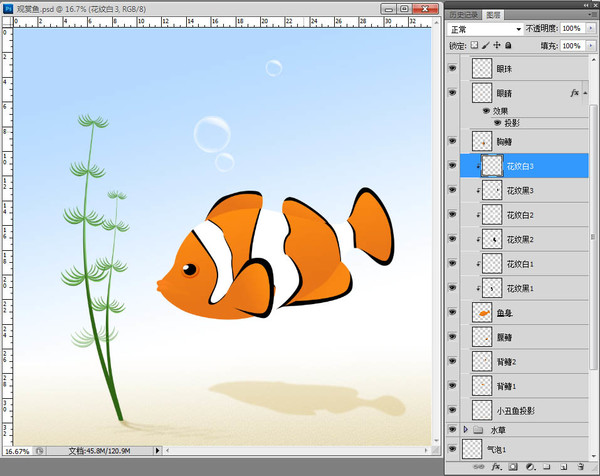The height and width of the screenshot is (476, 600).
Task: Open the blend mode dropdown showing 正常
Action: (485, 29)
